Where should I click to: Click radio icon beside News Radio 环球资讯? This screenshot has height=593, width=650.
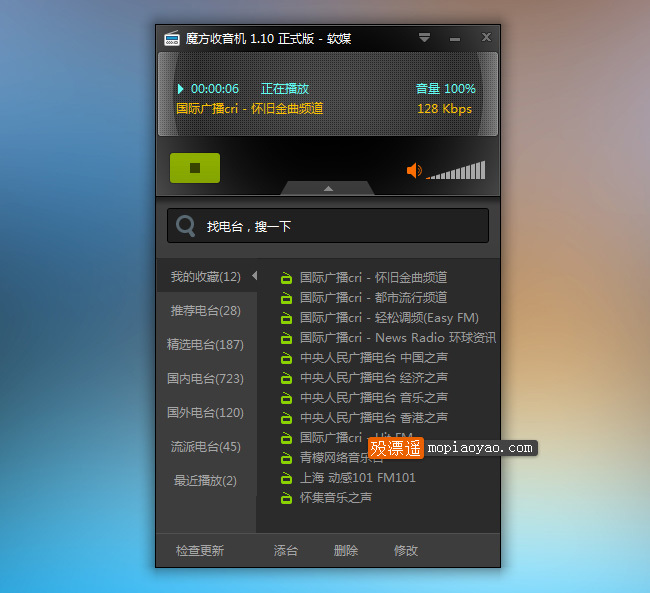[286, 338]
